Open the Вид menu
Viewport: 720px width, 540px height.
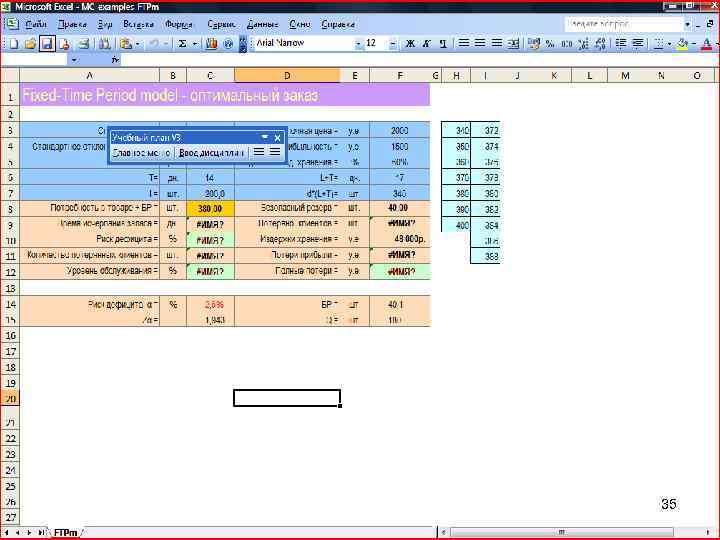click(105, 24)
